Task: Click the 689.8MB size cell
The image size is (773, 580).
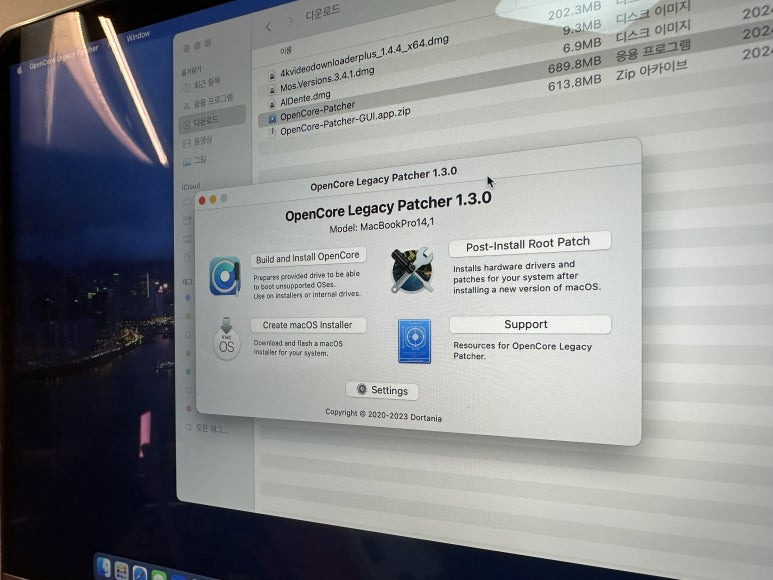Action: 574,65
